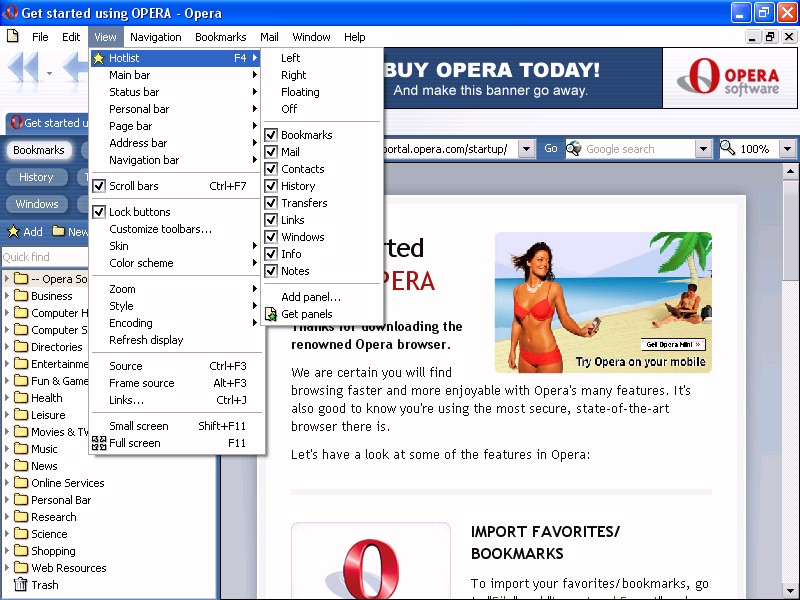Click the new page icon beside File
800x600 pixels.
[13, 37]
